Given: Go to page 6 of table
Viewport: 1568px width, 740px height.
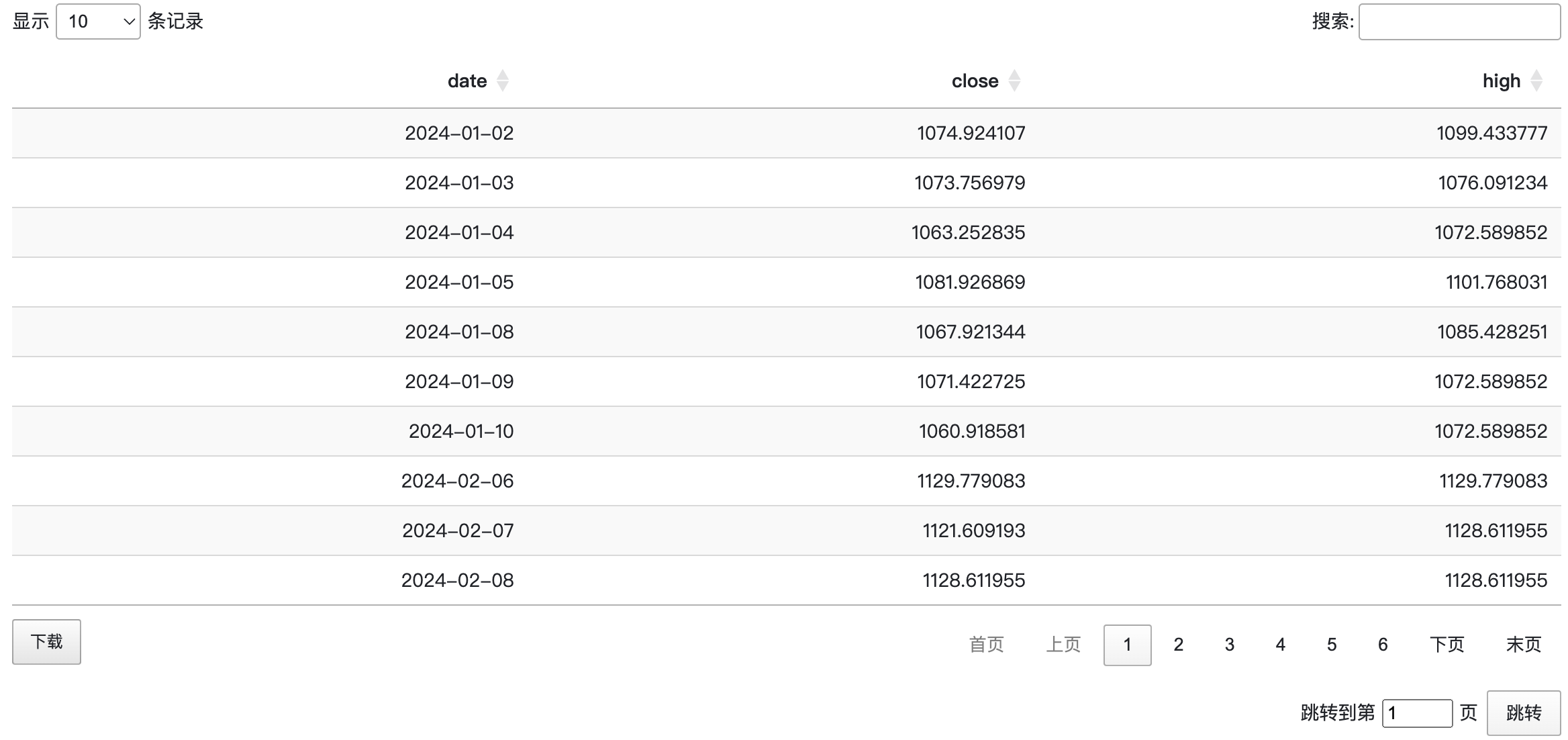Looking at the screenshot, I should [1383, 645].
